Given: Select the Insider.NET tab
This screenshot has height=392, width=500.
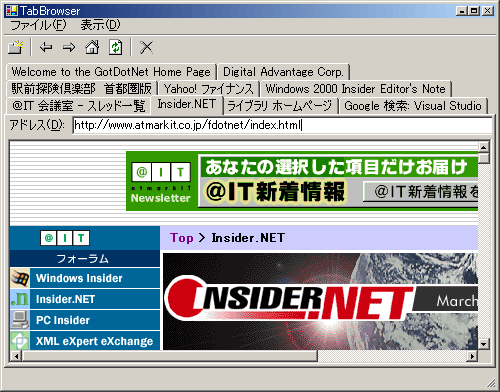Looking at the screenshot, I should (x=187, y=104).
